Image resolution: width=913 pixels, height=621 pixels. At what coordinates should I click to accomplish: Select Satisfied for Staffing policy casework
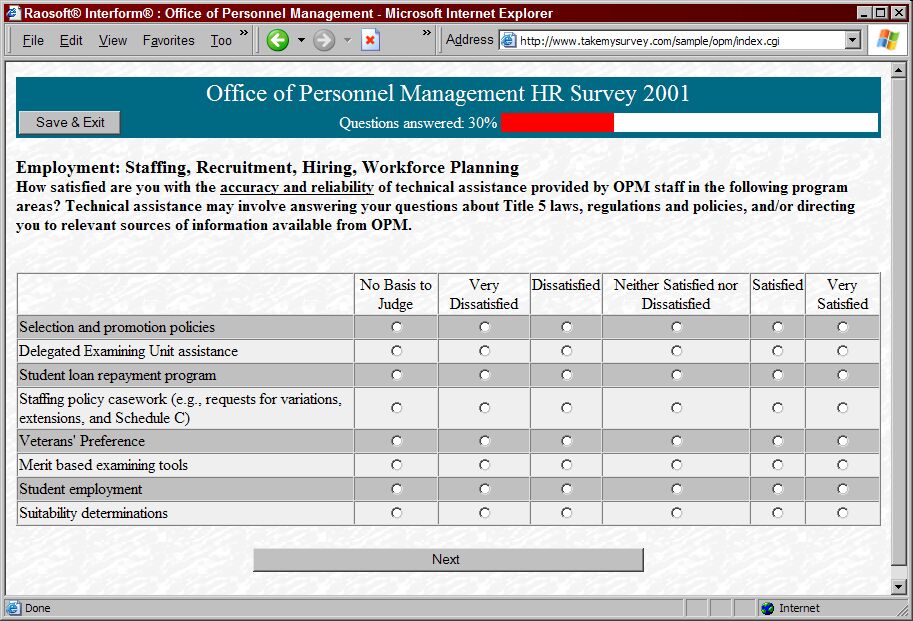(x=777, y=408)
